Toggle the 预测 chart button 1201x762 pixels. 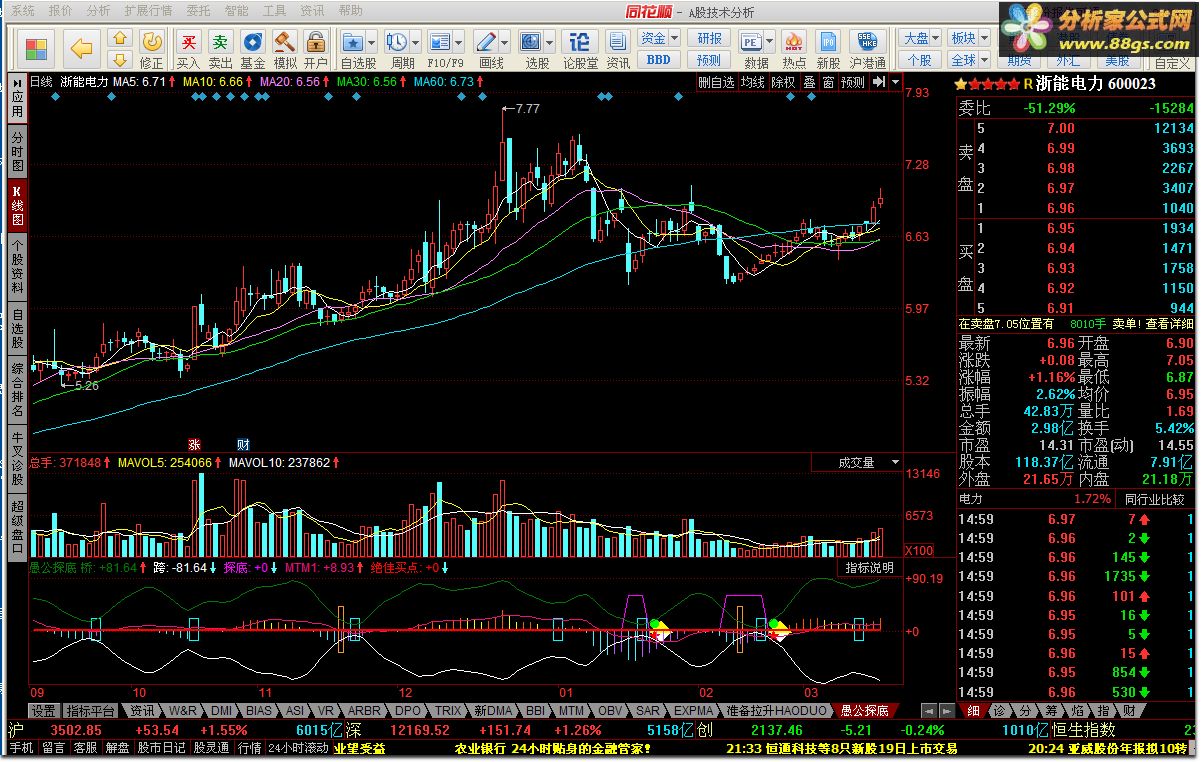click(x=852, y=82)
